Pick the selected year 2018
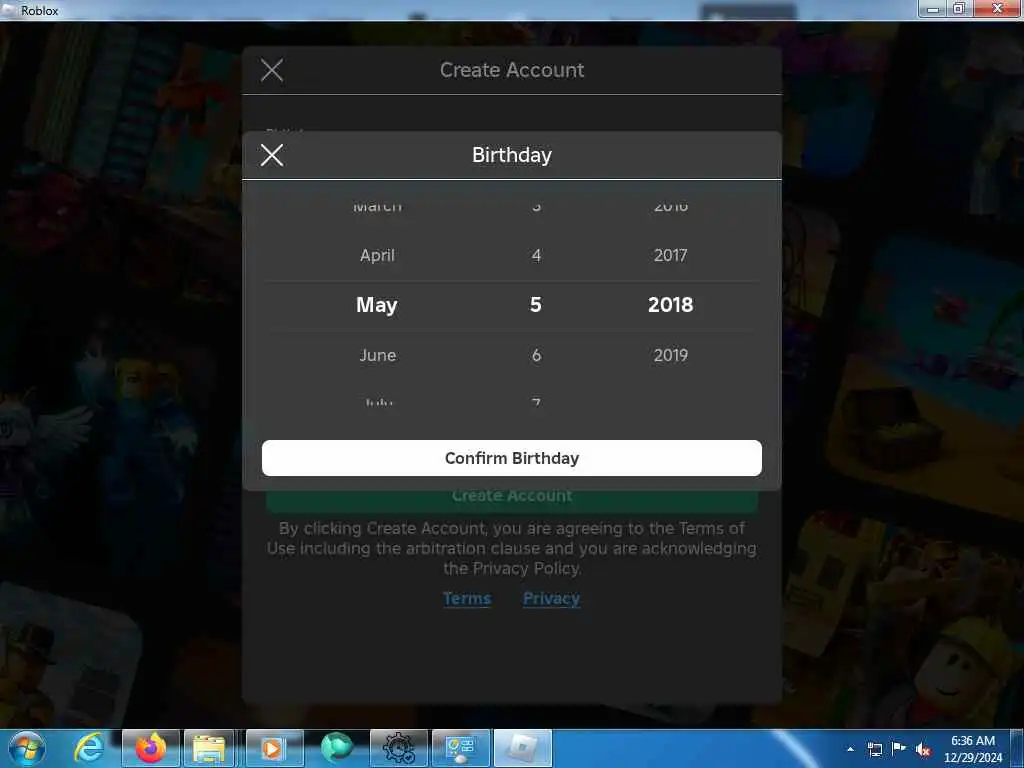Viewport: 1024px width, 768px height. tap(670, 304)
